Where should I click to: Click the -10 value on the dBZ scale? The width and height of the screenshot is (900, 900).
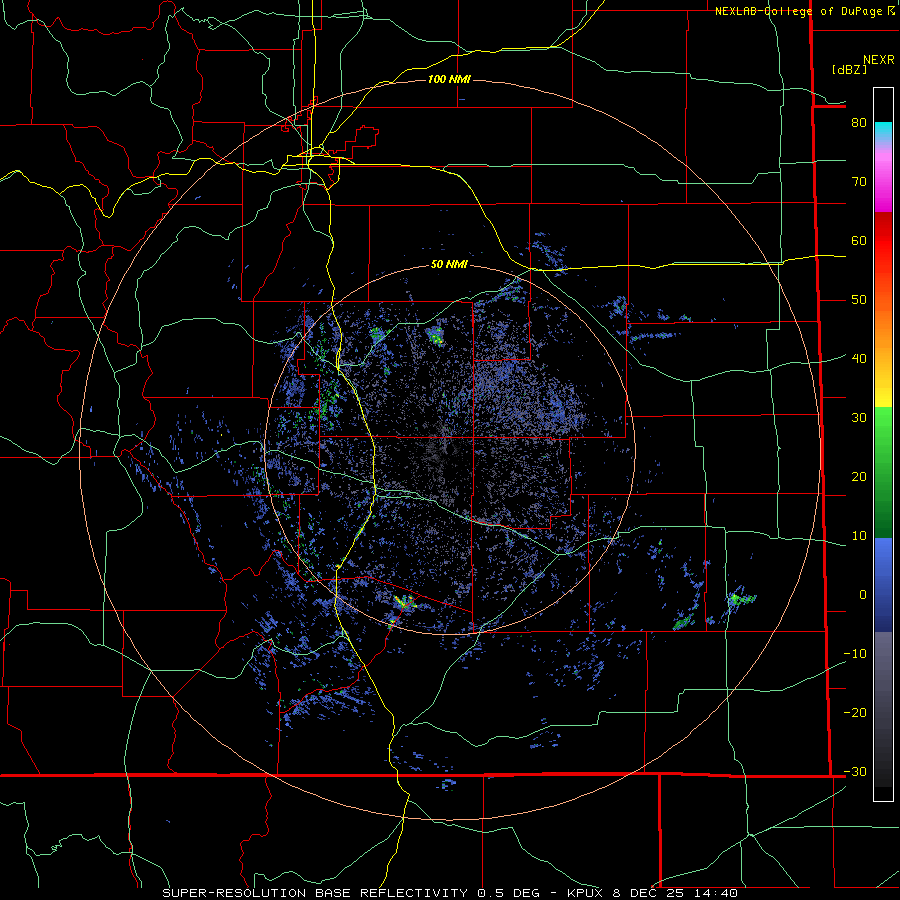tap(855, 654)
